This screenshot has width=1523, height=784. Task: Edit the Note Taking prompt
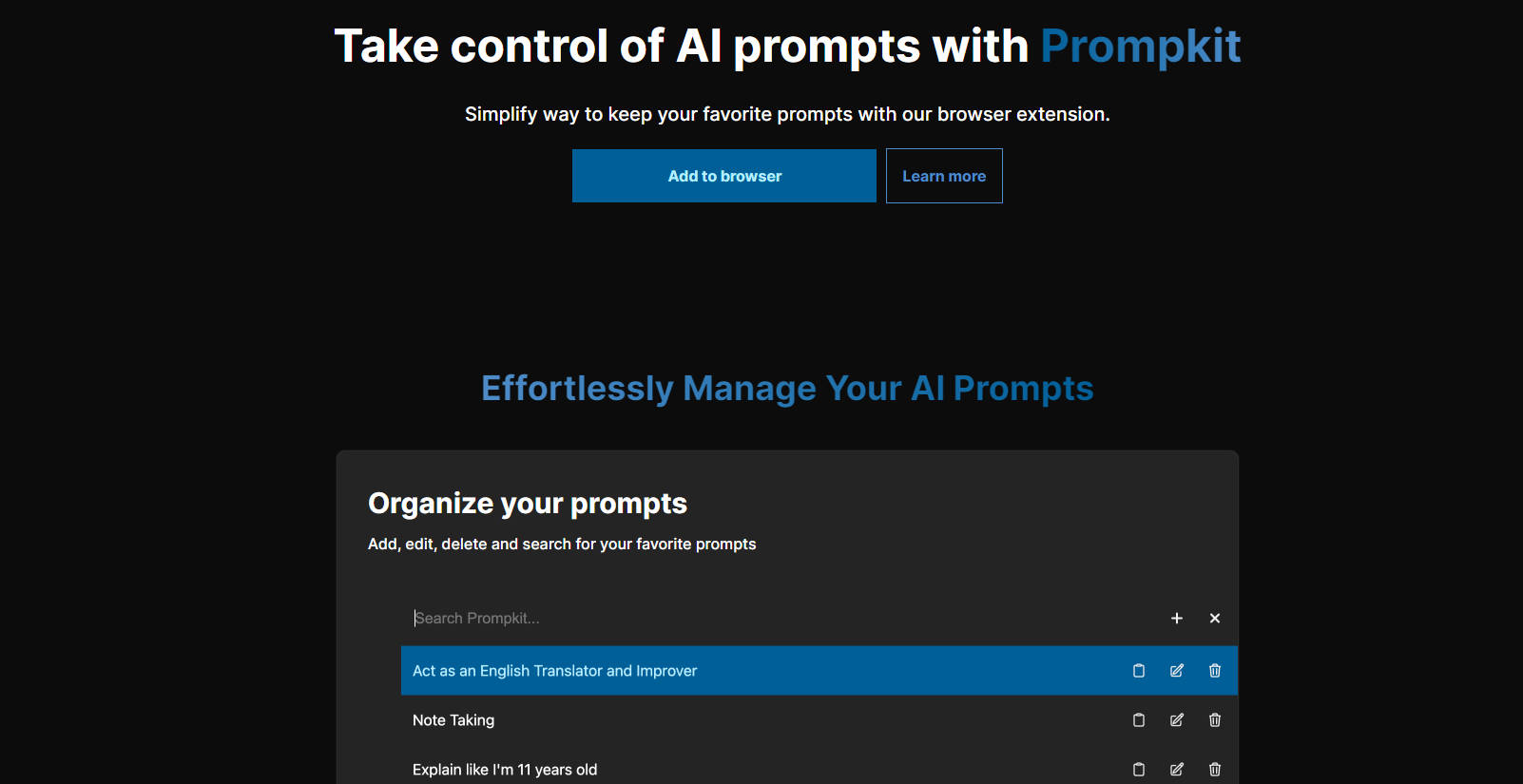tap(1176, 719)
